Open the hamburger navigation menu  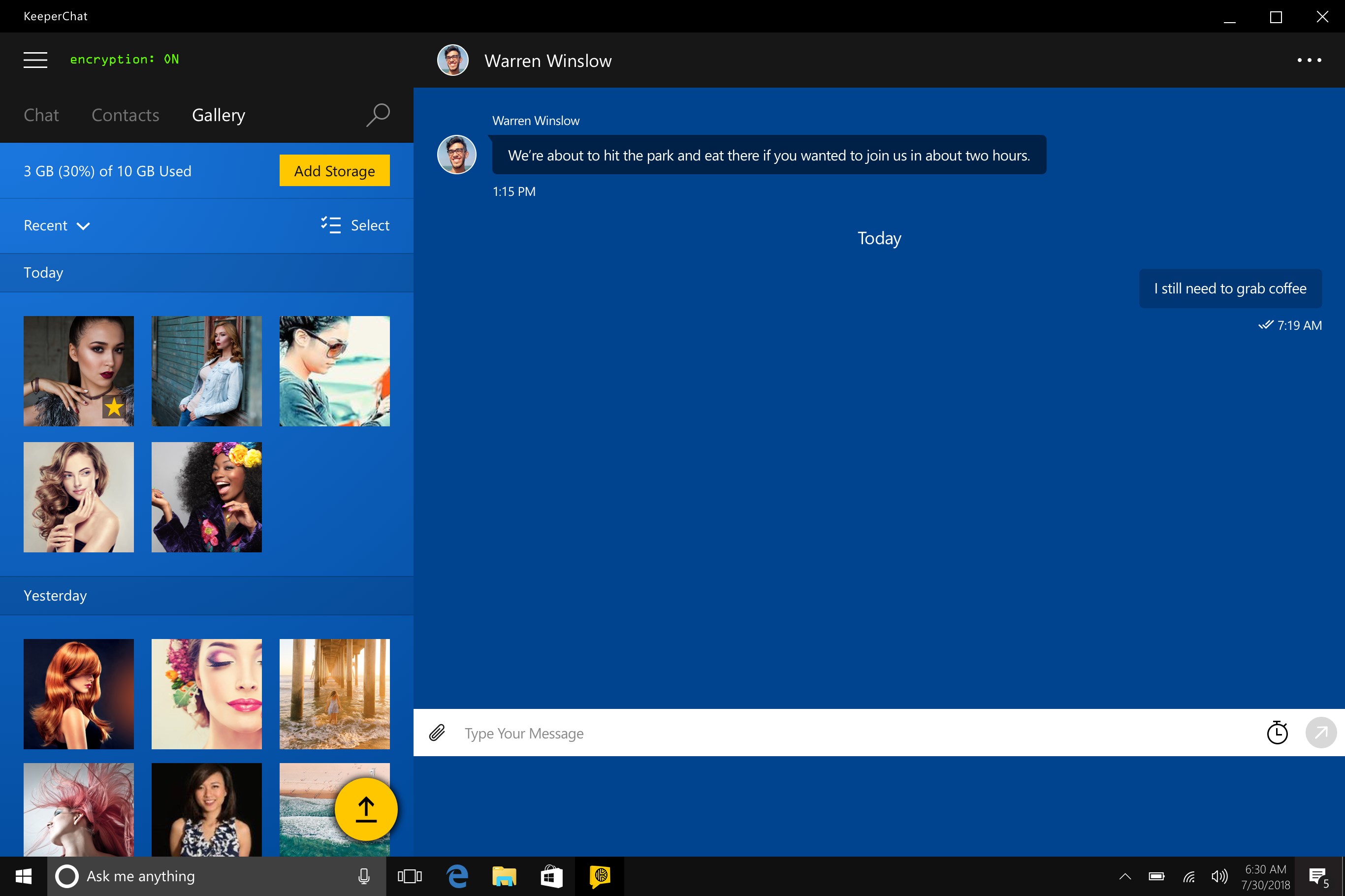[x=35, y=60]
